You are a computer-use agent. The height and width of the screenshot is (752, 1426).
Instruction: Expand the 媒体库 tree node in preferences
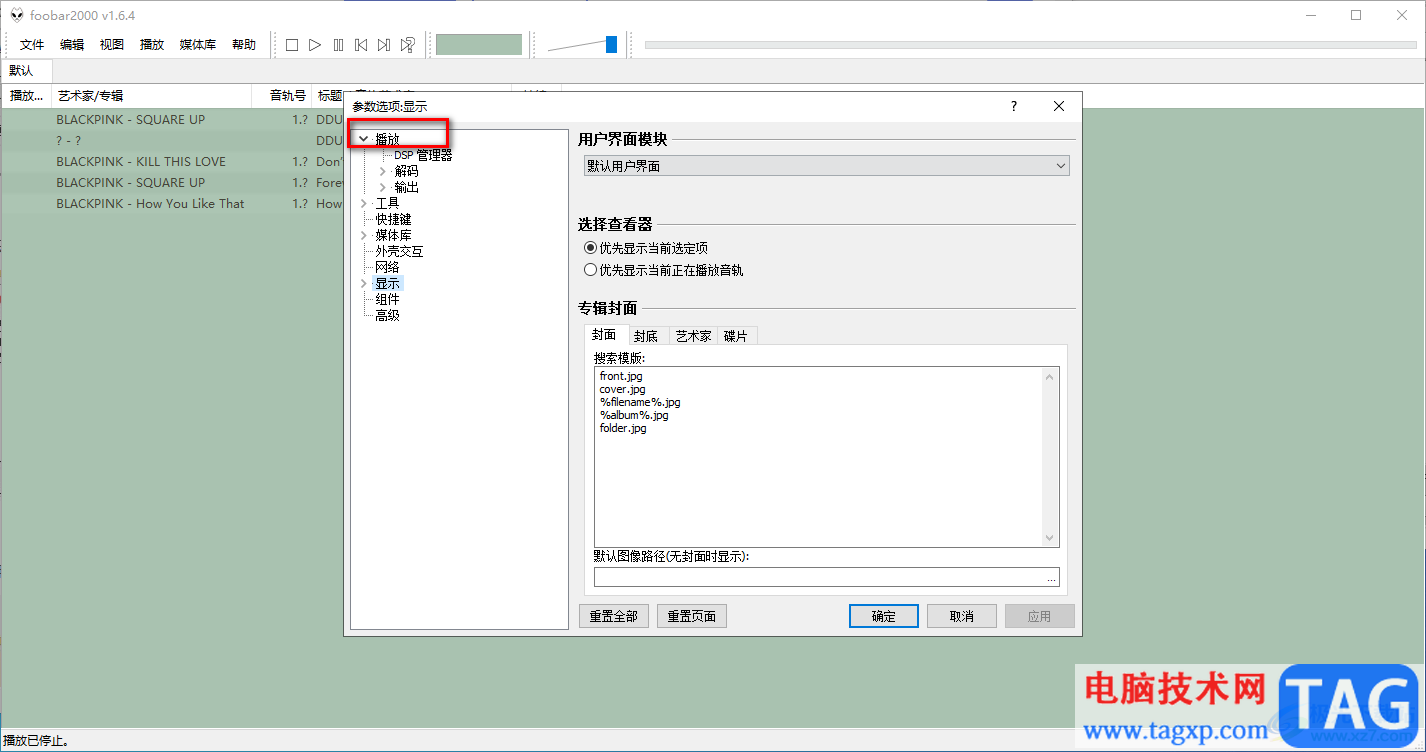pos(363,235)
